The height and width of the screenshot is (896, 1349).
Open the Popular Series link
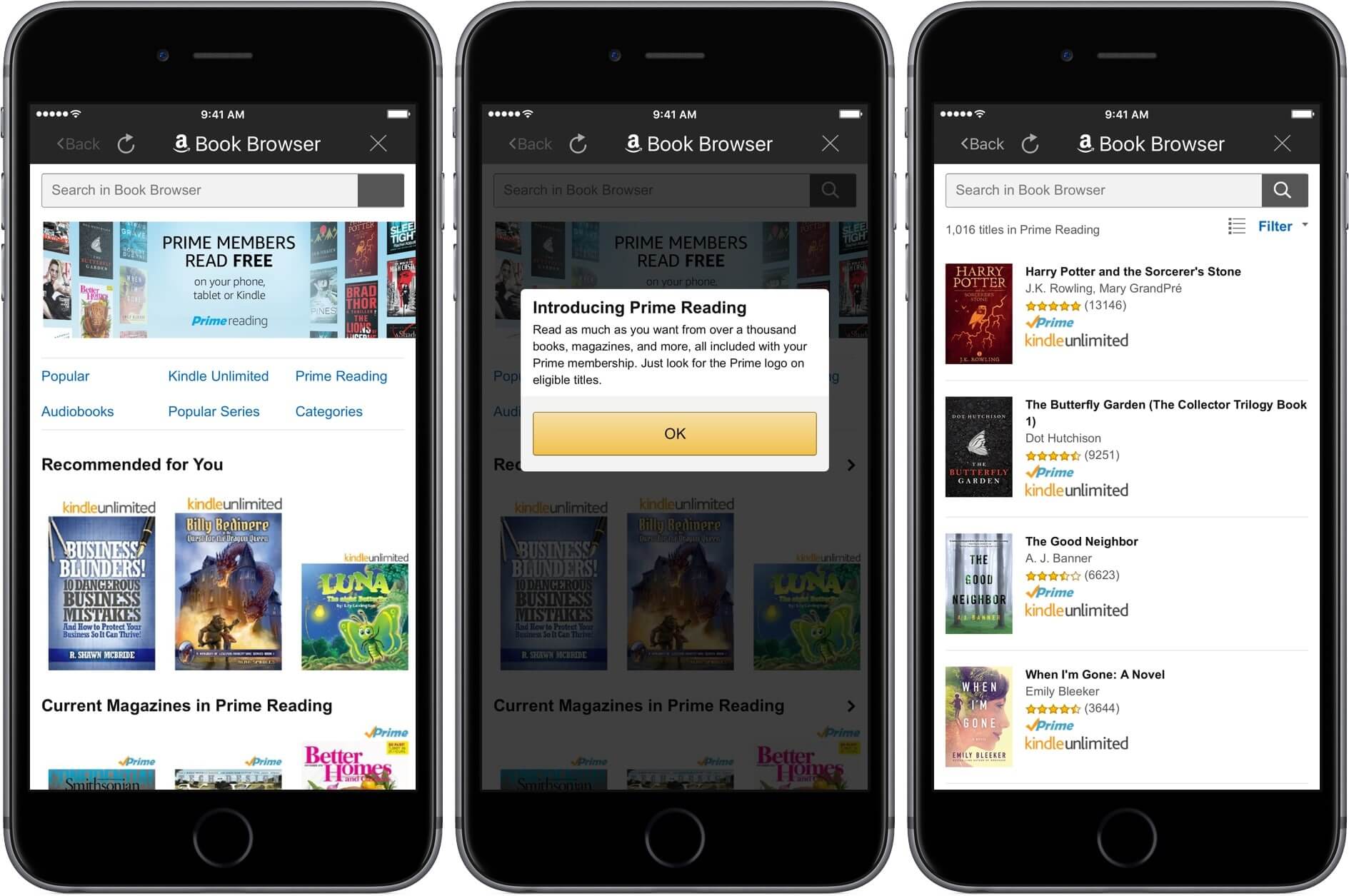click(x=214, y=411)
